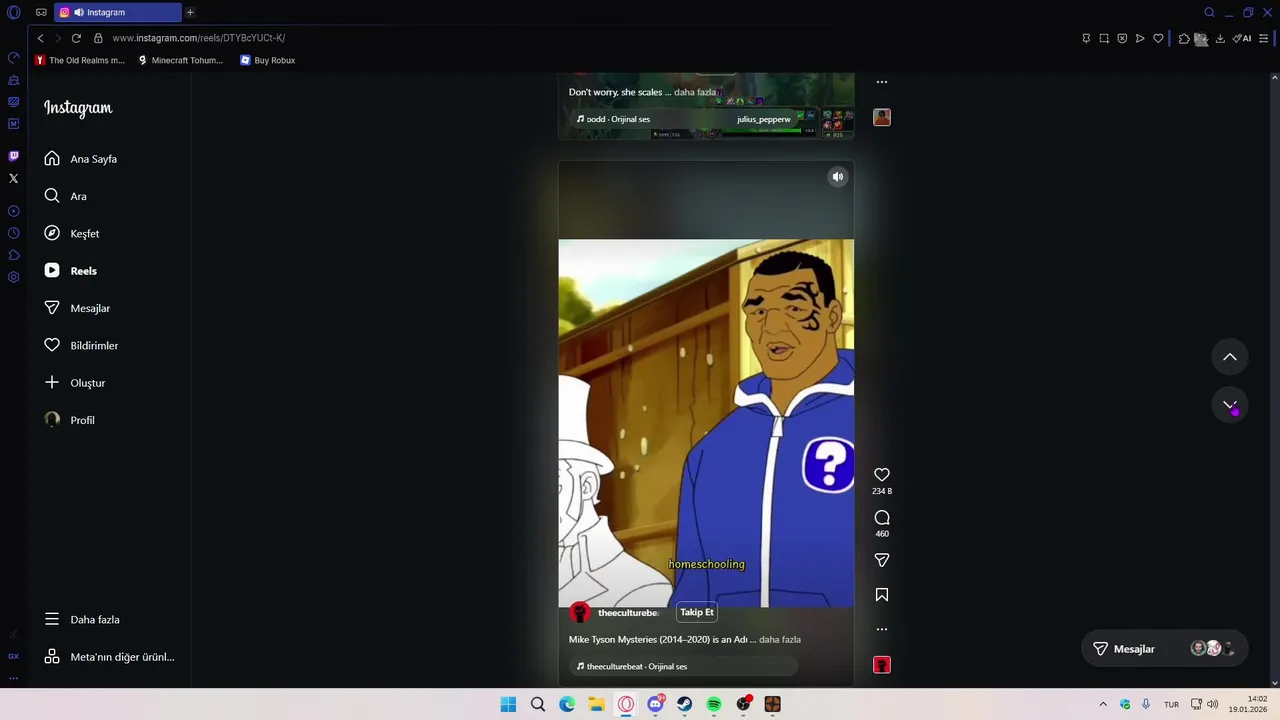Open theeculturebeat profile name
Viewport: 1280px width, 720px height.
627,613
